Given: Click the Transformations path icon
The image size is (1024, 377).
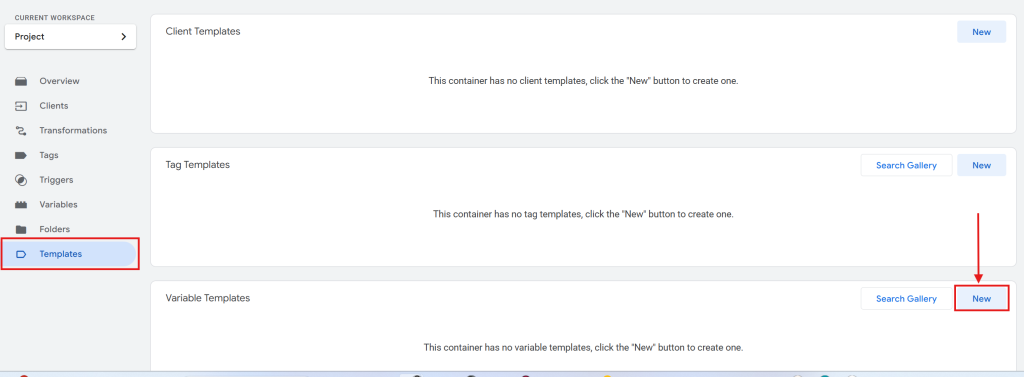Looking at the screenshot, I should pyautogui.click(x=21, y=131).
